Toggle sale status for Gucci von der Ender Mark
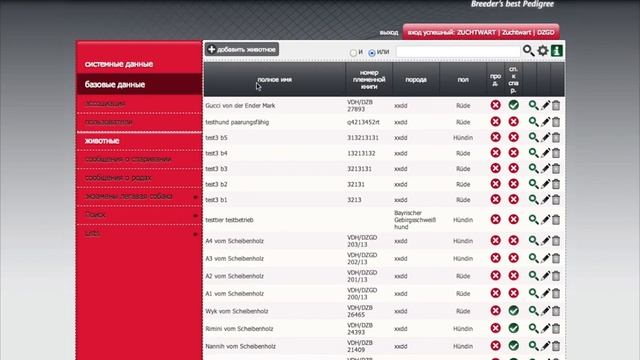Viewport: 640px width, 360px height. tap(496, 105)
